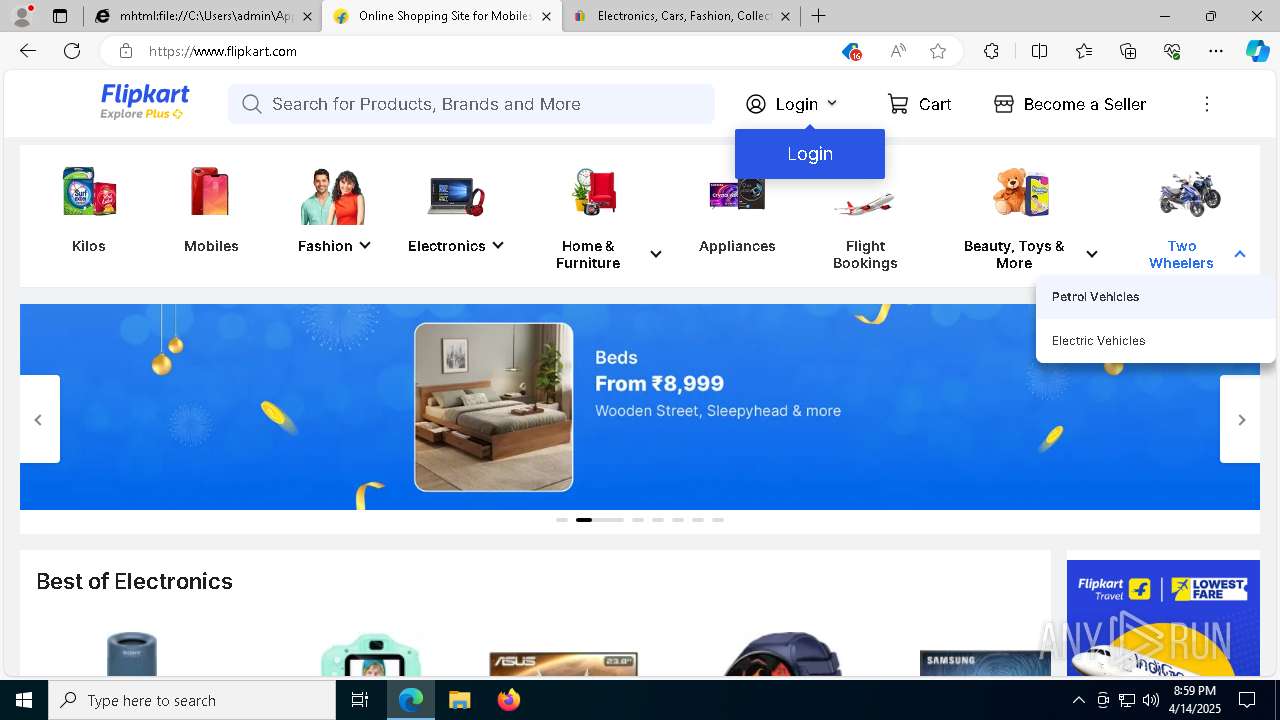Click the site information lock icon
Image resolution: width=1280 pixels, height=720 pixels.
pyautogui.click(x=126, y=51)
